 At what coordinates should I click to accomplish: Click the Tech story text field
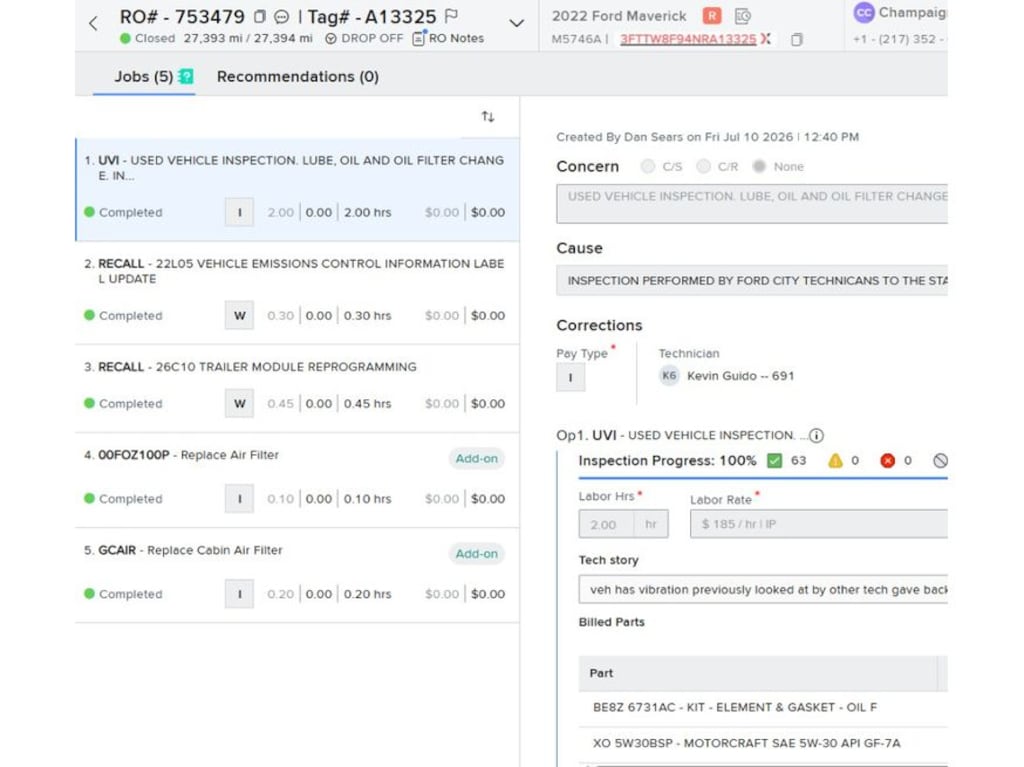[x=763, y=589]
